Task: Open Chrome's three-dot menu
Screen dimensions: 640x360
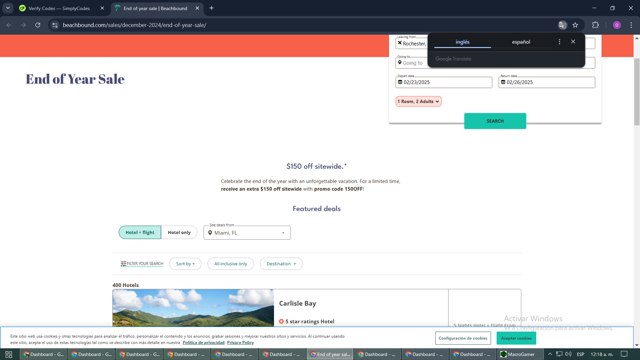Action: 631,25
